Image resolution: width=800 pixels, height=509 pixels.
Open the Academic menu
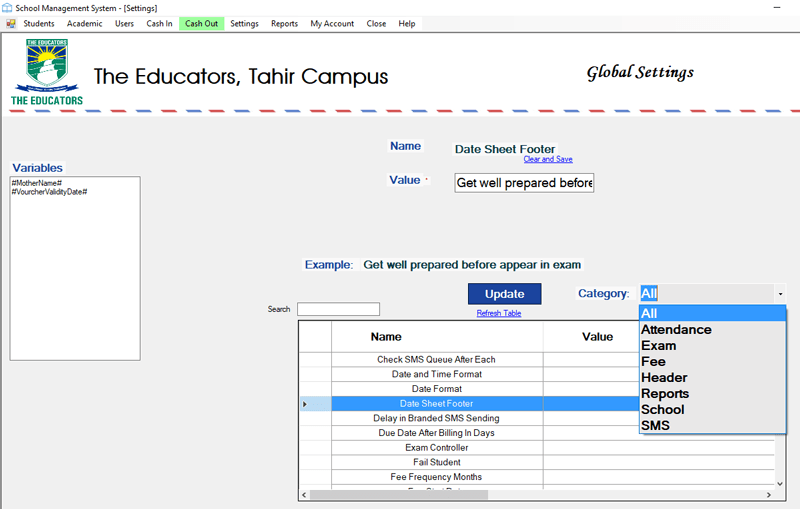click(84, 23)
